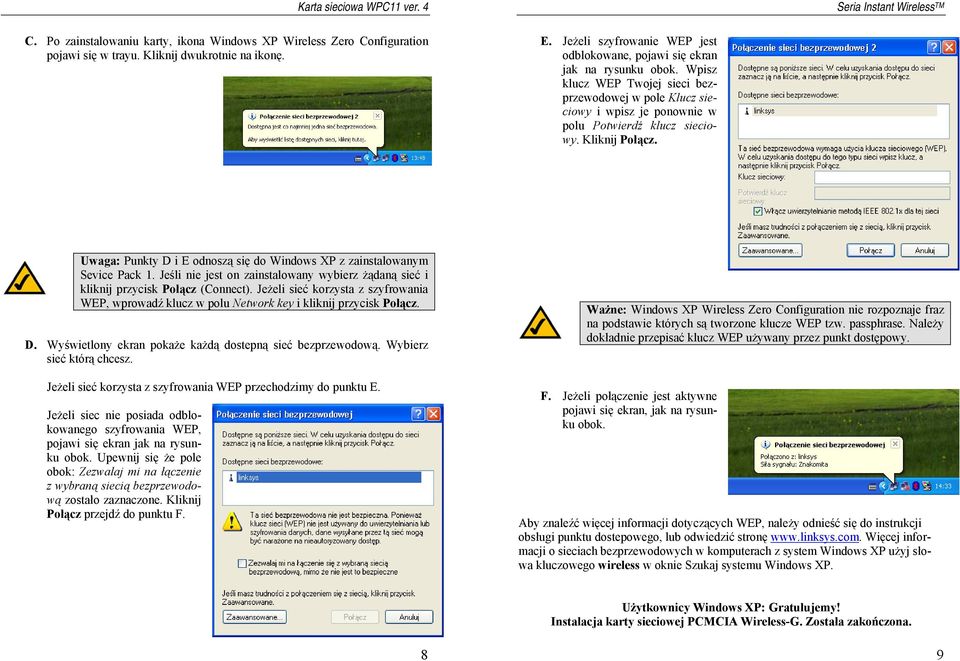This screenshot has height=661, width=960.
Task: Click the red round tray icon near the 14:33 clock
Action: point(916,487)
